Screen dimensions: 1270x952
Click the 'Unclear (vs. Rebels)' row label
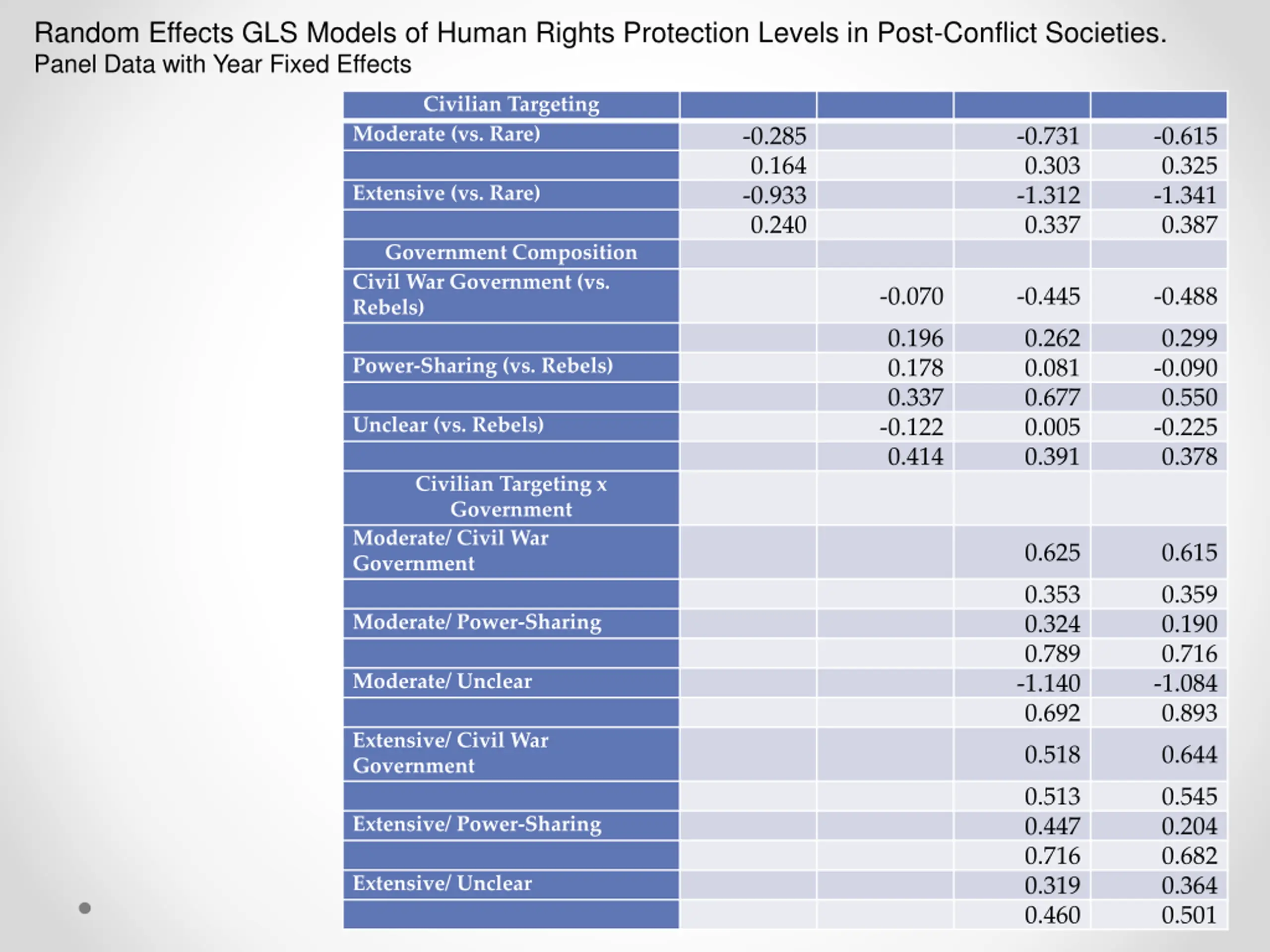coord(448,425)
